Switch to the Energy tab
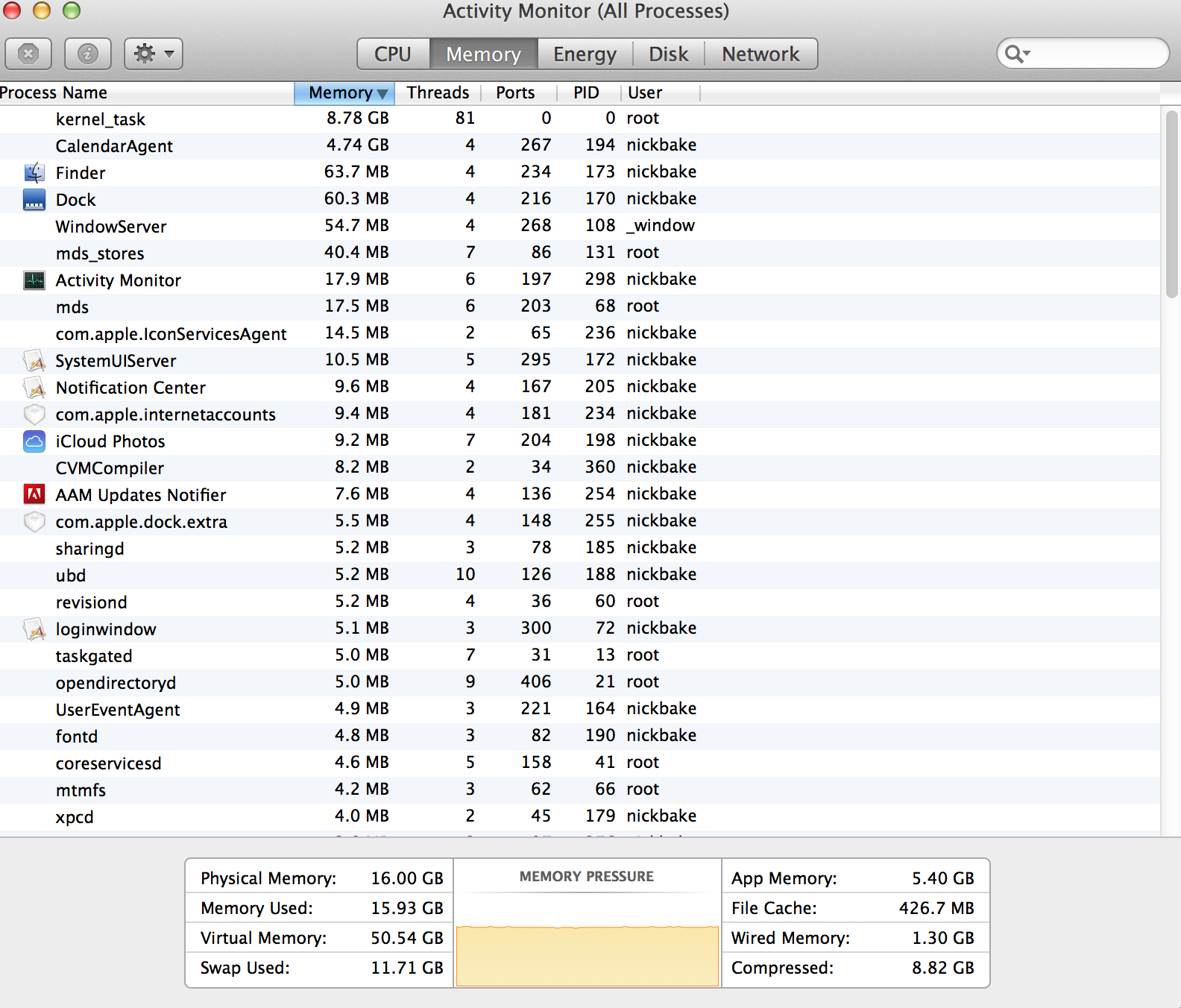The height and width of the screenshot is (1008, 1181). click(x=585, y=54)
